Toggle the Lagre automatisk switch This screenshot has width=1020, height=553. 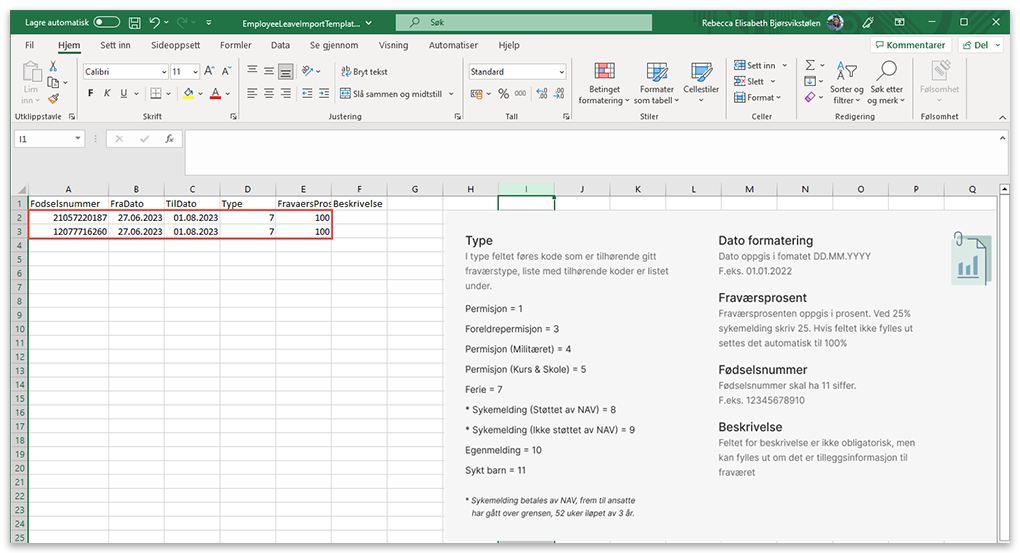(106, 22)
